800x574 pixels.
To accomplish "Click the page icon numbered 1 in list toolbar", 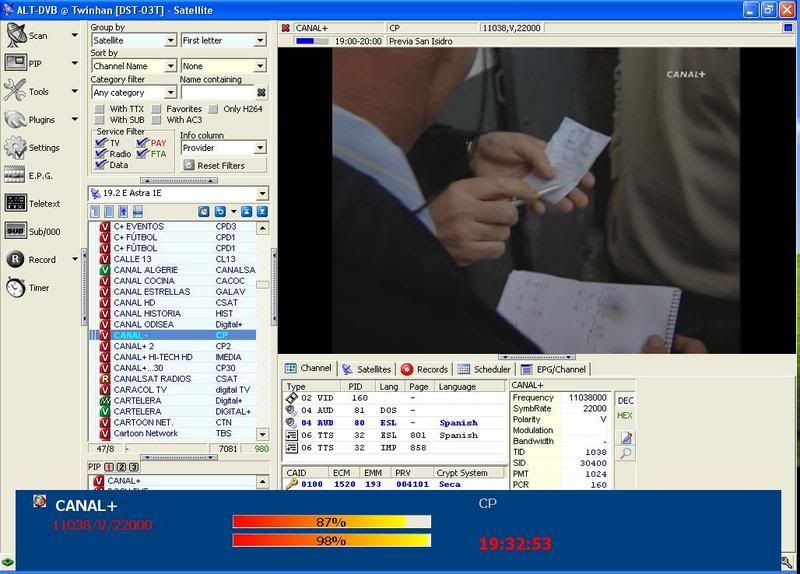I will (x=95, y=211).
